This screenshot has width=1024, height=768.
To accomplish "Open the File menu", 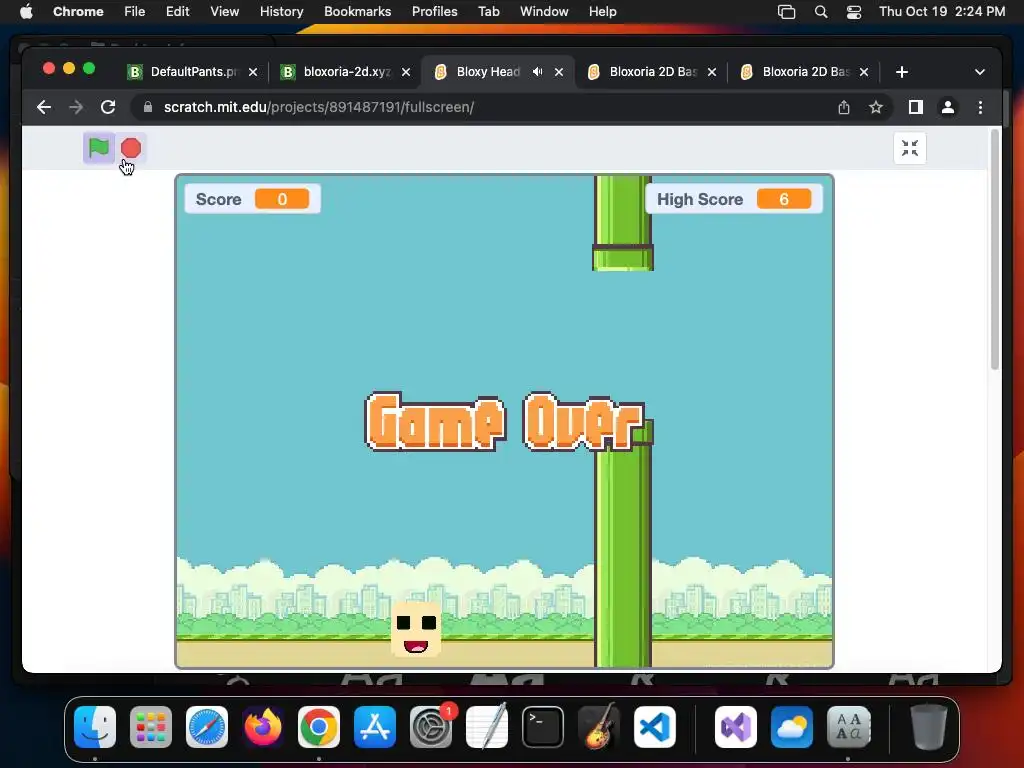I will (x=135, y=12).
